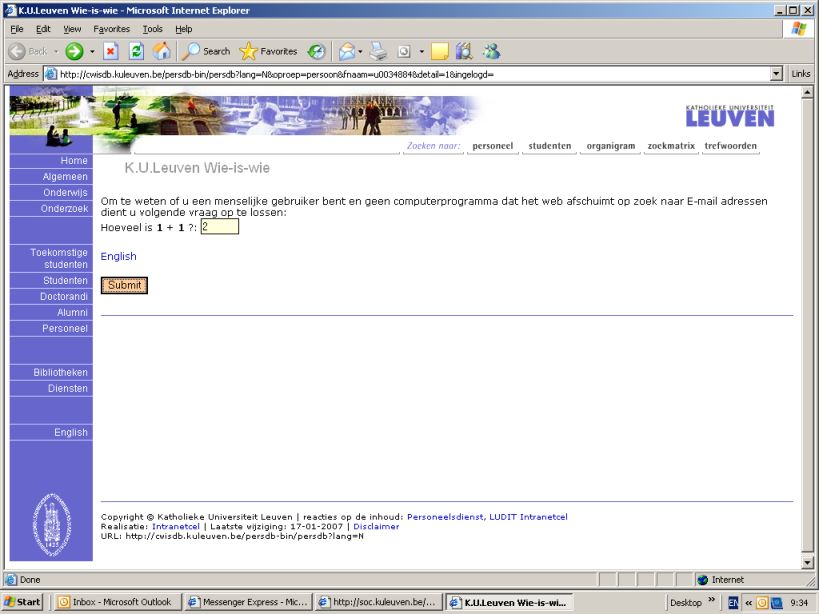The width and height of the screenshot is (819, 614).
Task: Follow the English link below the question
Action: (x=118, y=257)
